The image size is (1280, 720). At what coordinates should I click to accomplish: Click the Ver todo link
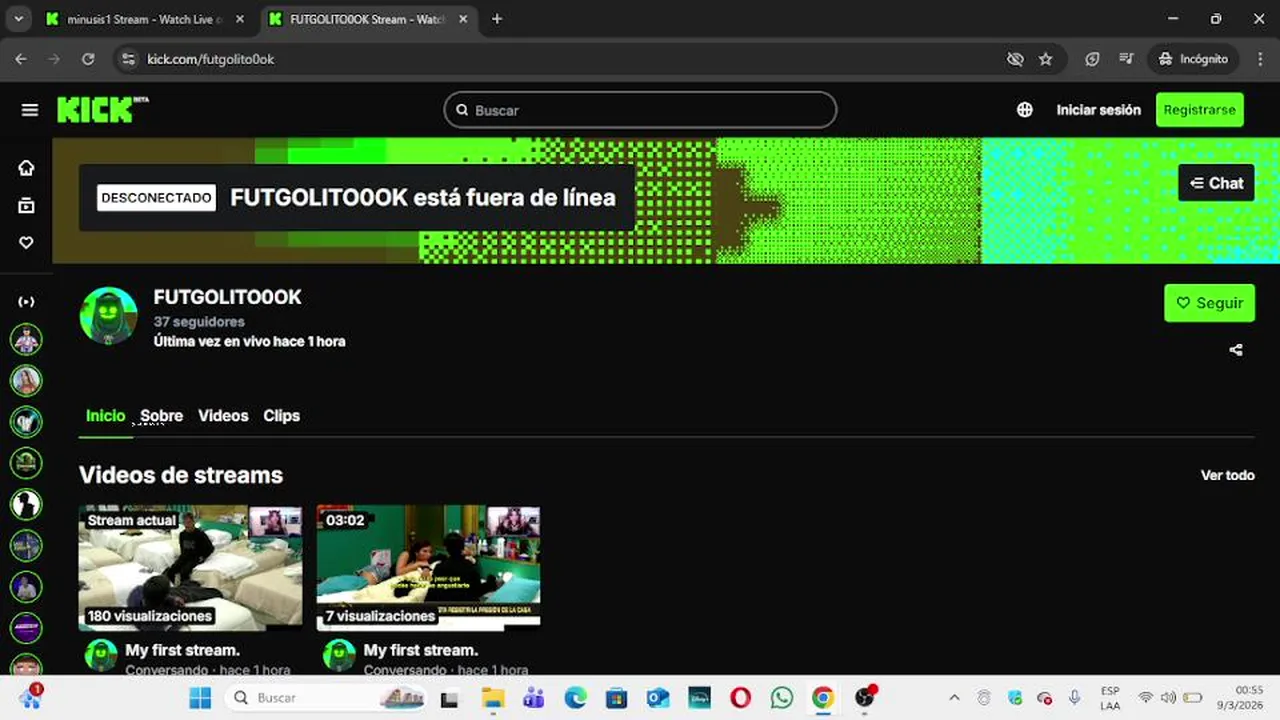click(x=1227, y=475)
